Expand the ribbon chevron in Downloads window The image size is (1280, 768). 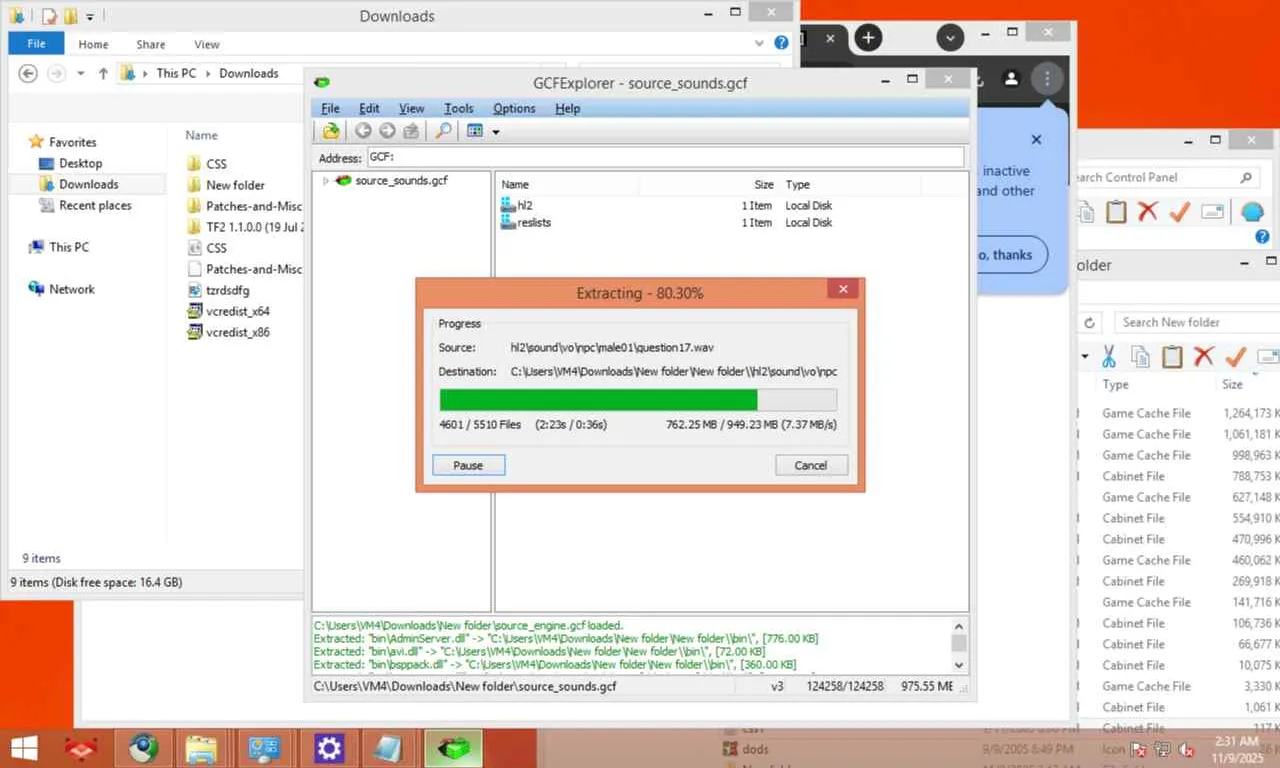tap(759, 44)
